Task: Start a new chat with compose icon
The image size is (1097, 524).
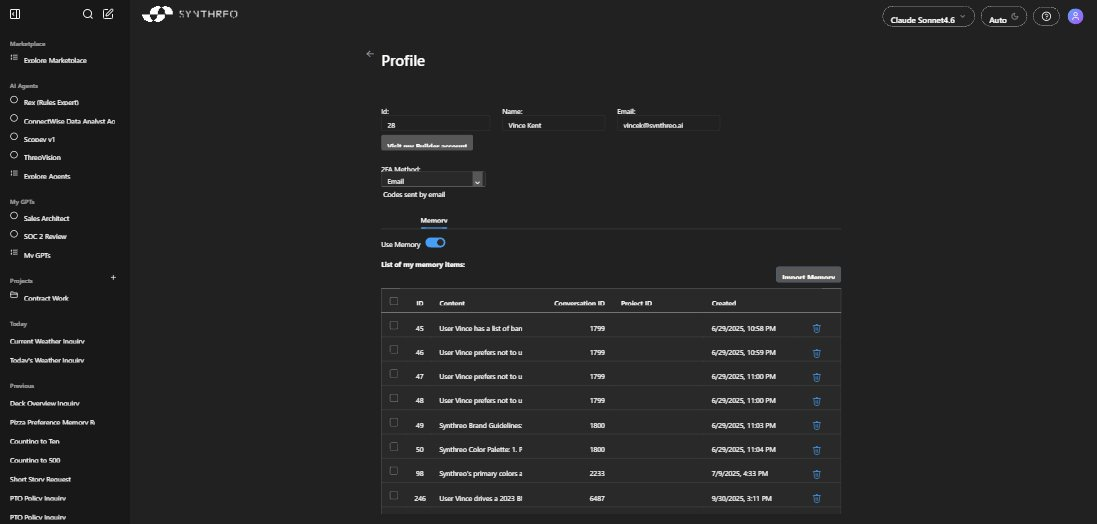Action: 108,14
